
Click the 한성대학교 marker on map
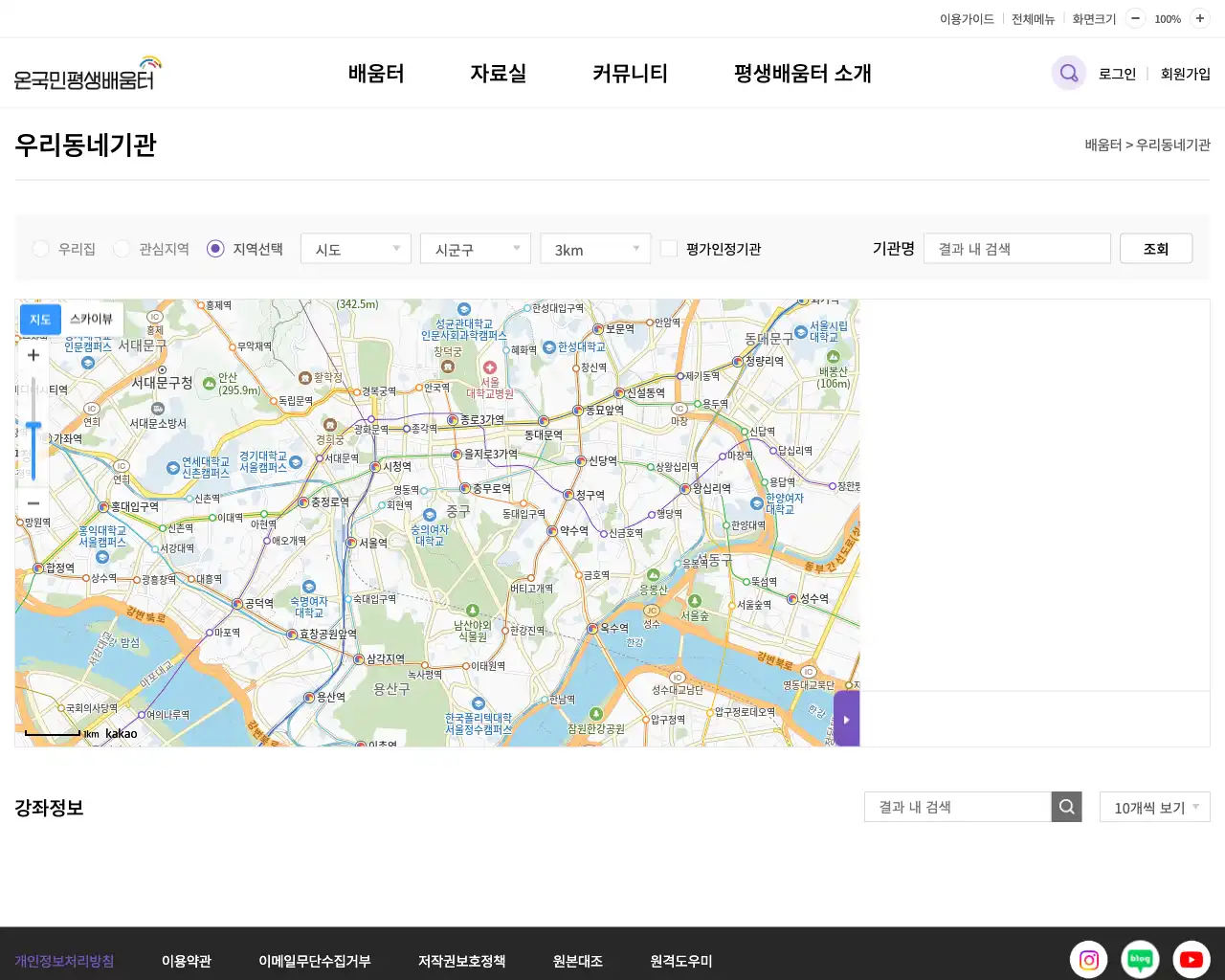(x=549, y=346)
